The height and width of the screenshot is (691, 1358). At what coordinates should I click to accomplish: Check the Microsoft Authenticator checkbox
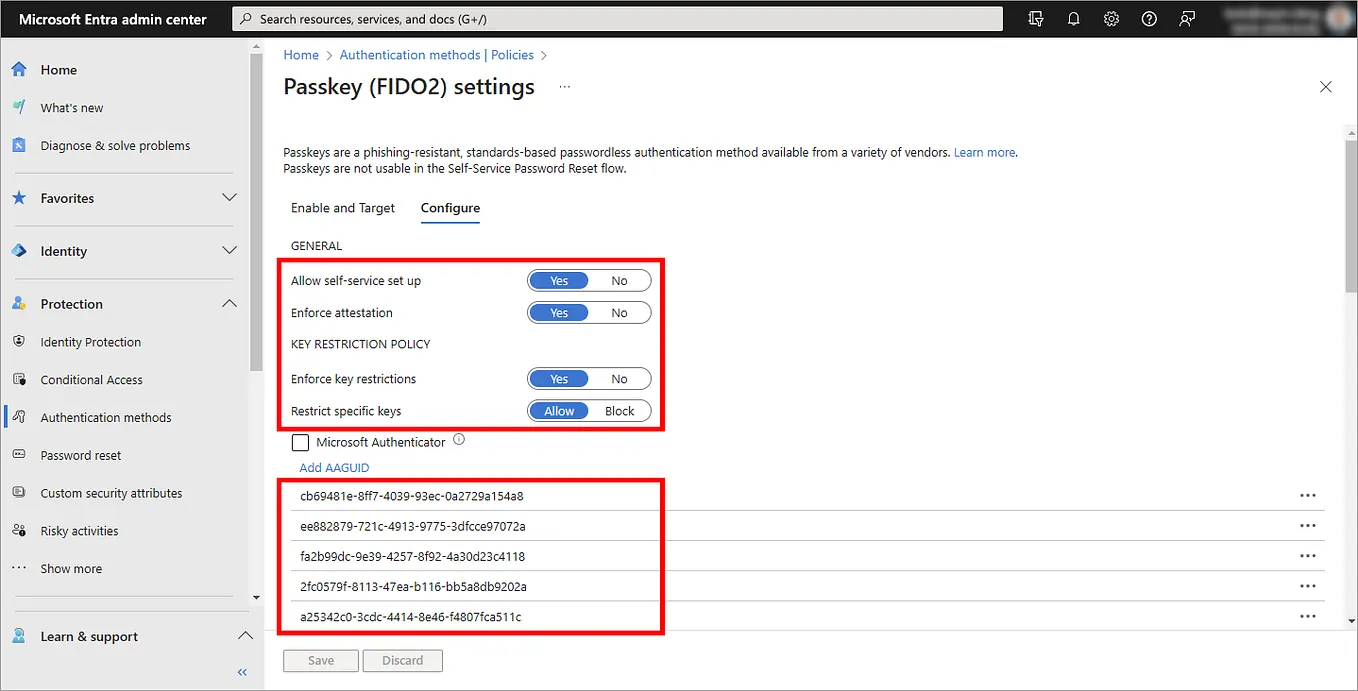click(x=300, y=441)
